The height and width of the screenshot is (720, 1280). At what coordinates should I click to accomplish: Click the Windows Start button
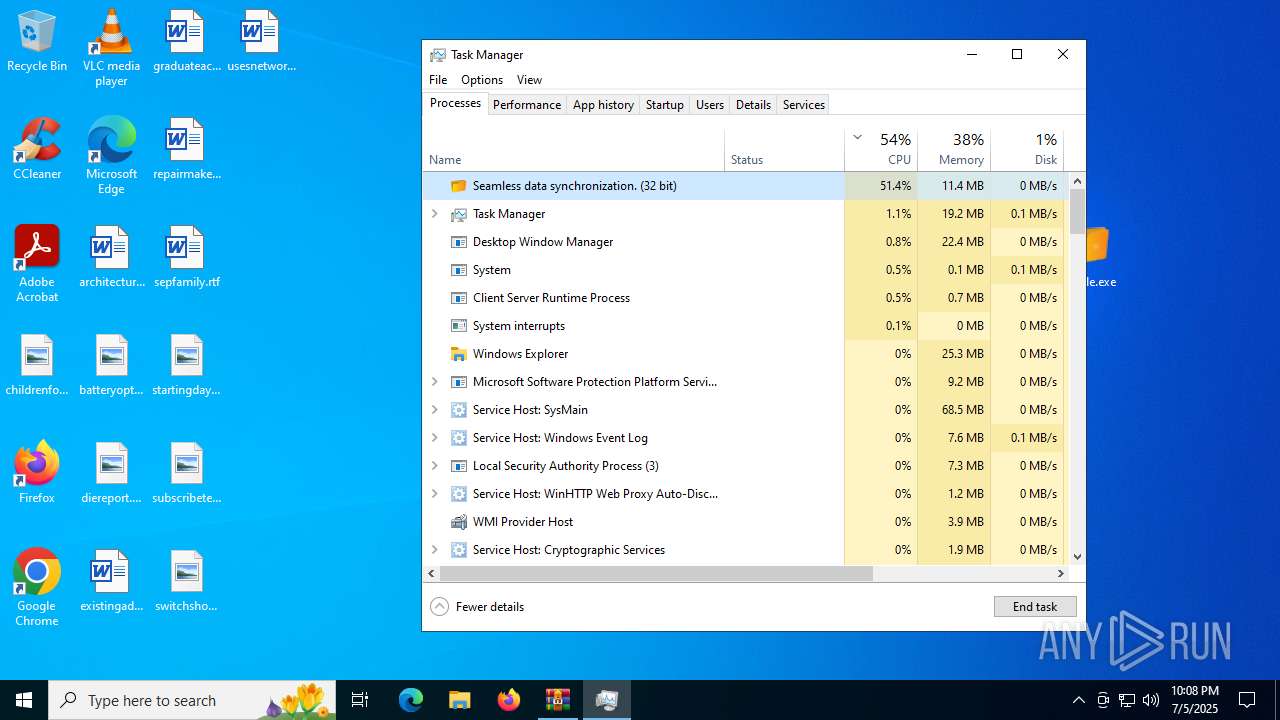24,700
